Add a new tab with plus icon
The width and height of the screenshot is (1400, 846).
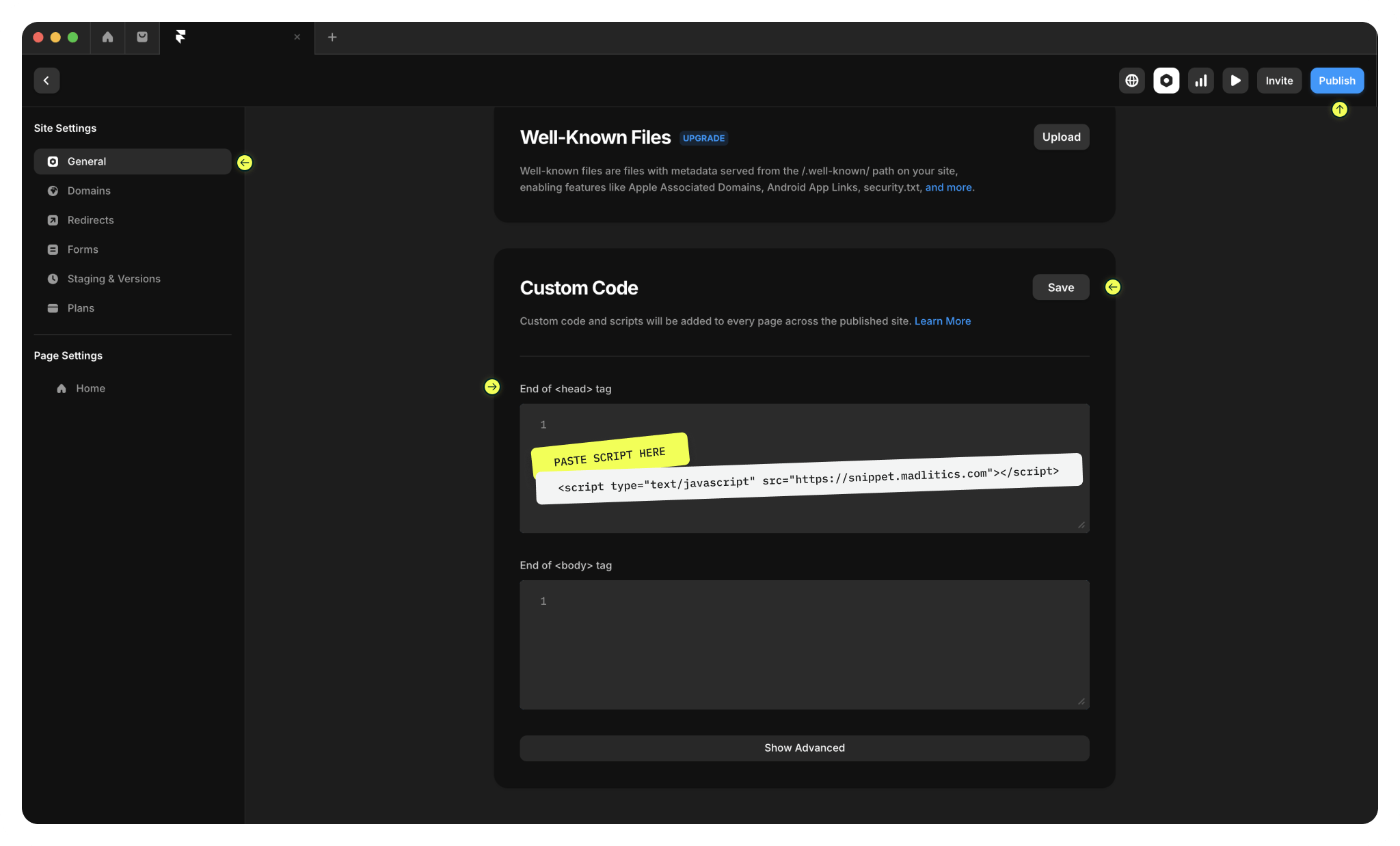coord(332,38)
